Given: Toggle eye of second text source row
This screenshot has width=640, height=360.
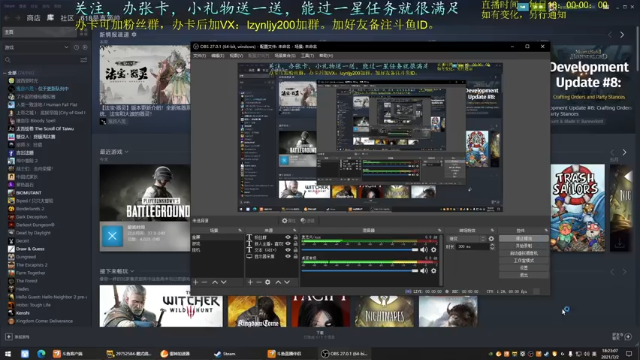Looking at the screenshot, I should pos(288,244).
